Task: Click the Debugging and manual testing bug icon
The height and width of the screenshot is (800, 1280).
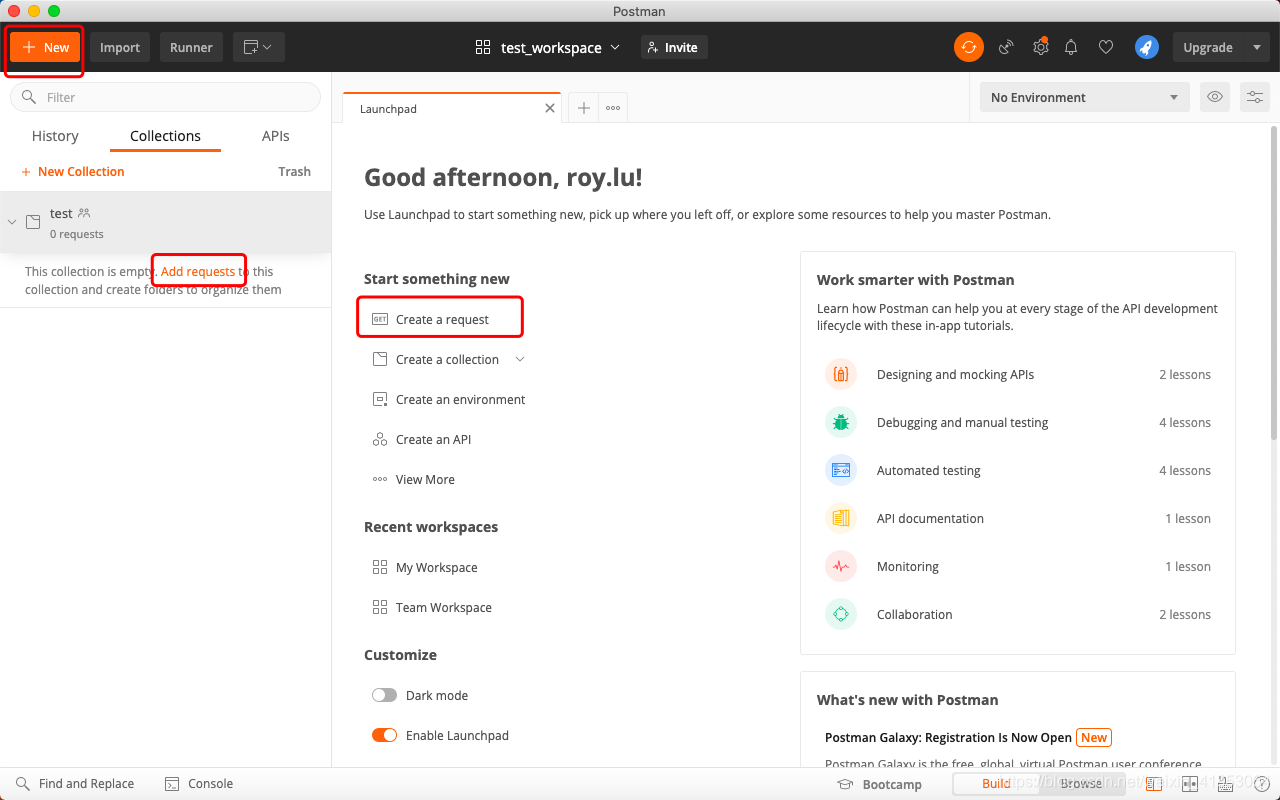Action: (841, 422)
